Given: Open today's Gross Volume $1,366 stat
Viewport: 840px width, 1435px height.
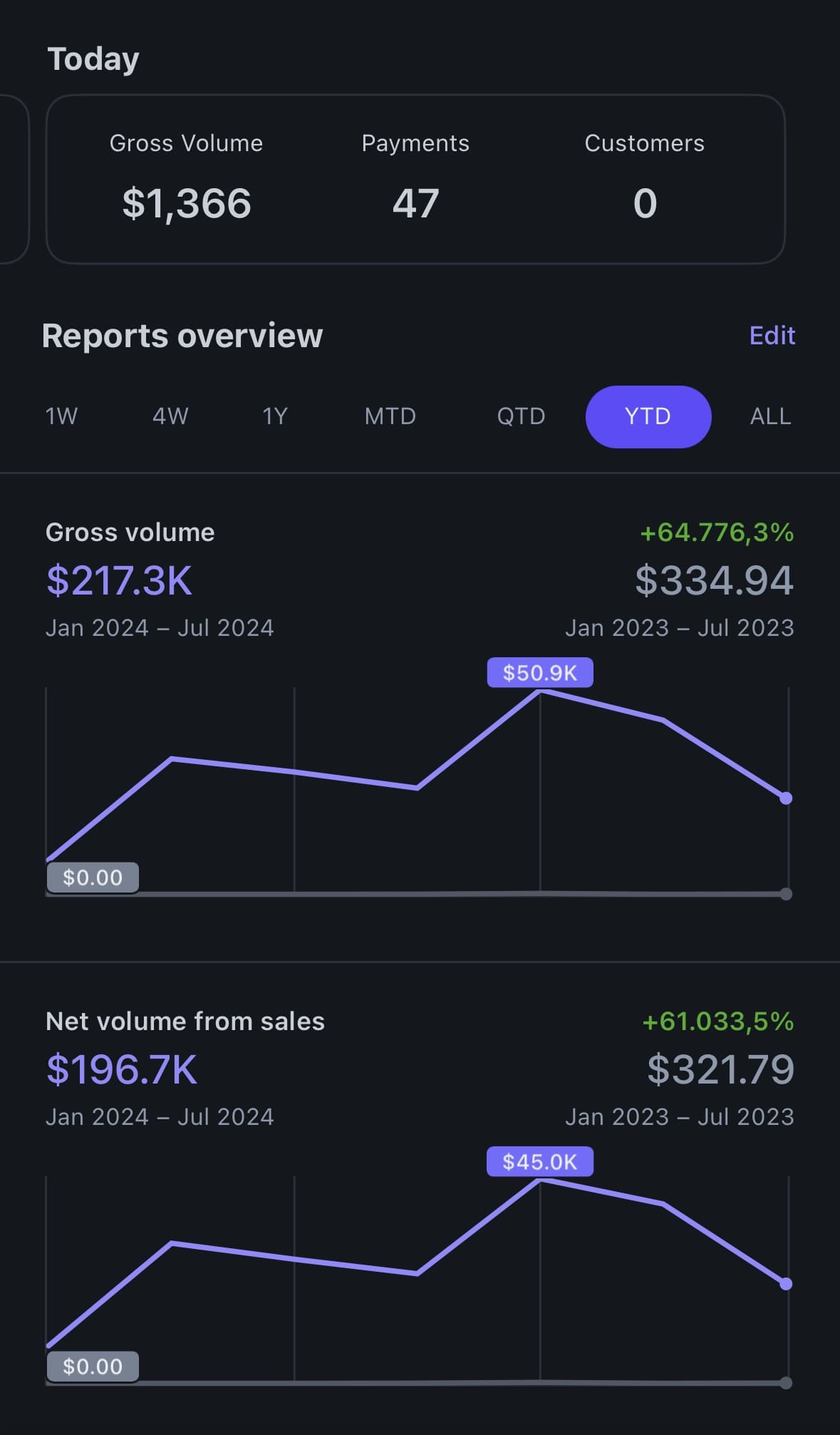Looking at the screenshot, I should 186,203.
